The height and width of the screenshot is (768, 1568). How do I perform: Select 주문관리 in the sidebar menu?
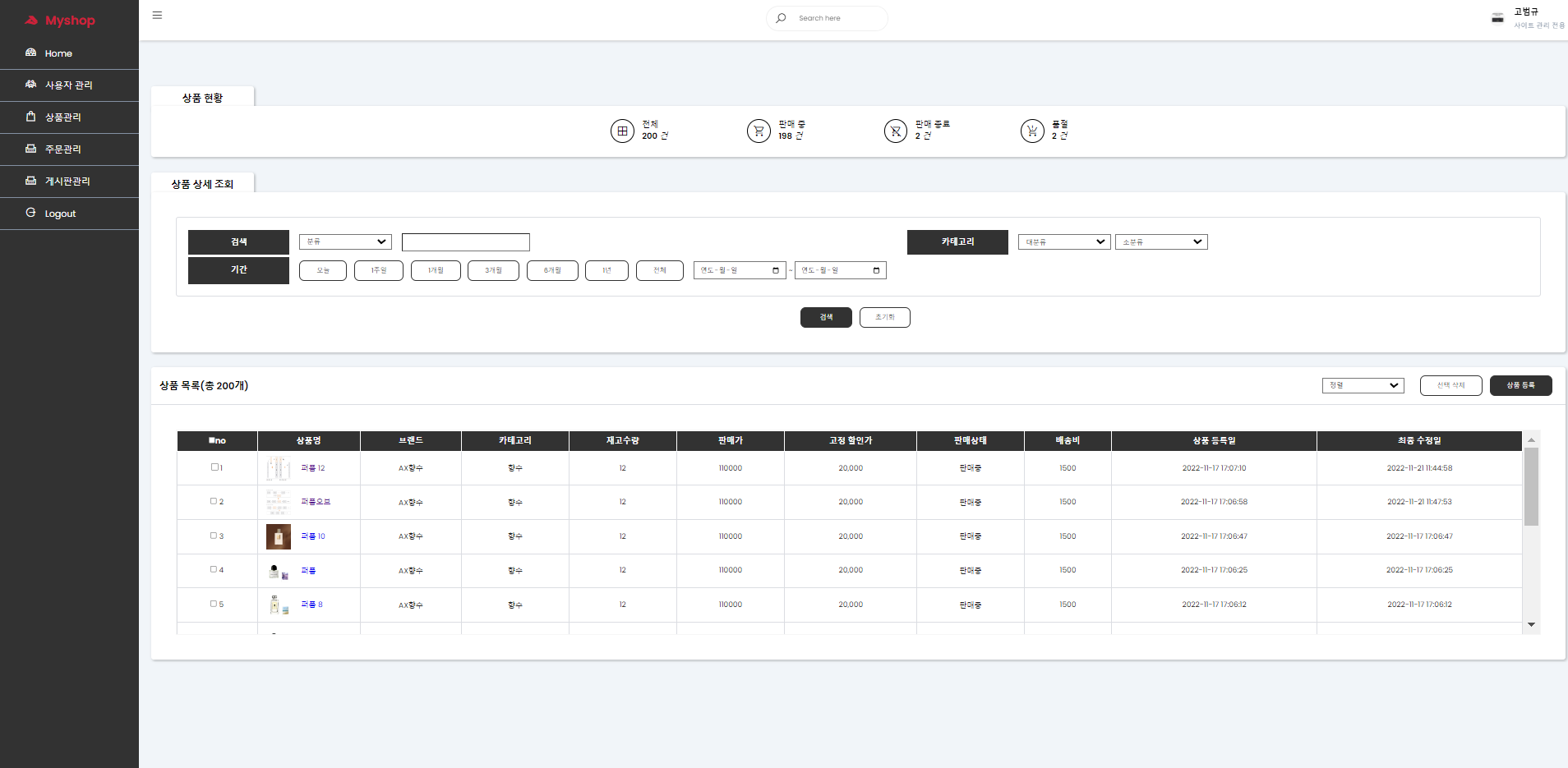pyautogui.click(x=62, y=149)
